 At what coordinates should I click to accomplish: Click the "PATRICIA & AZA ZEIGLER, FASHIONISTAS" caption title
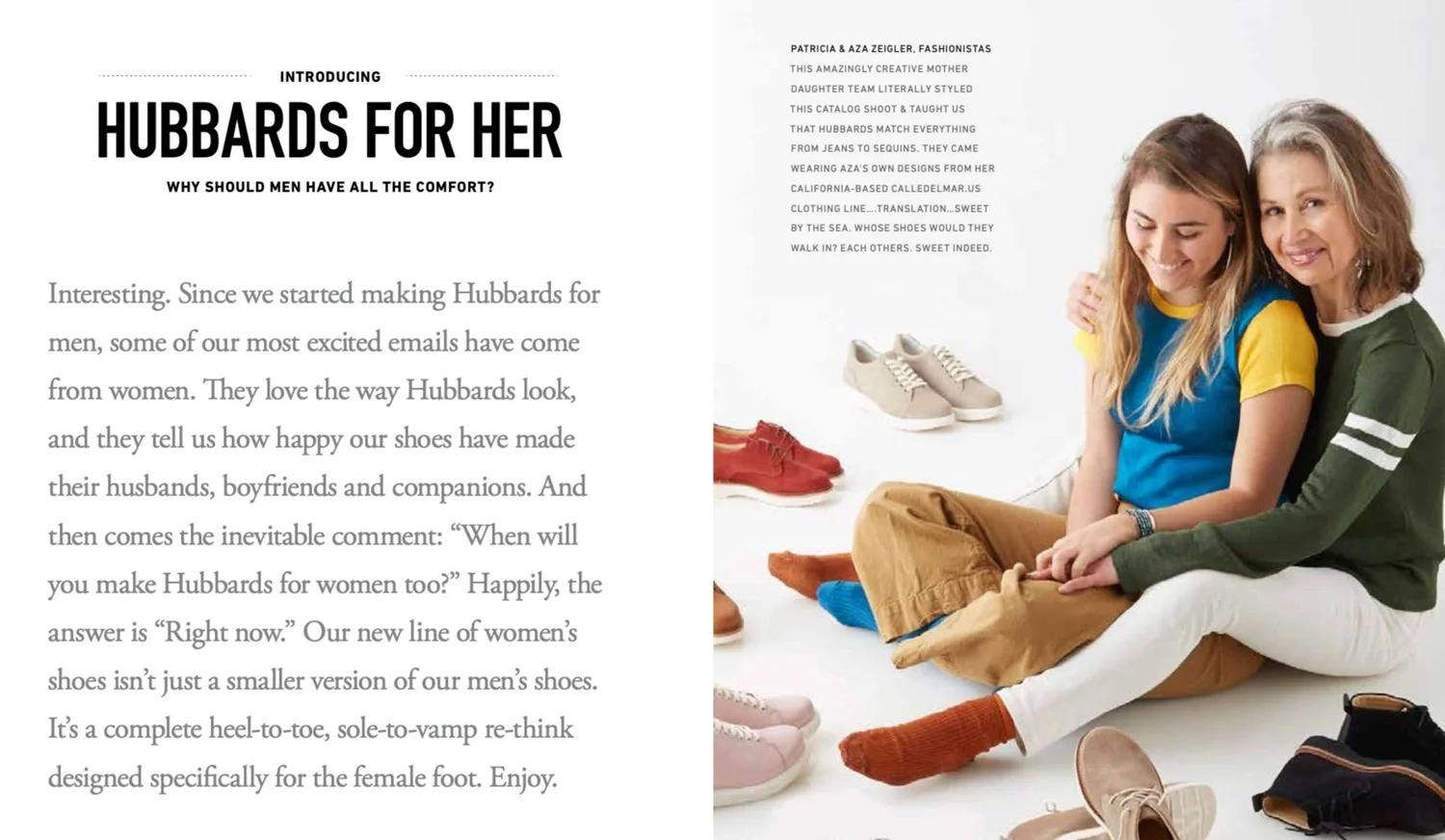tap(890, 48)
